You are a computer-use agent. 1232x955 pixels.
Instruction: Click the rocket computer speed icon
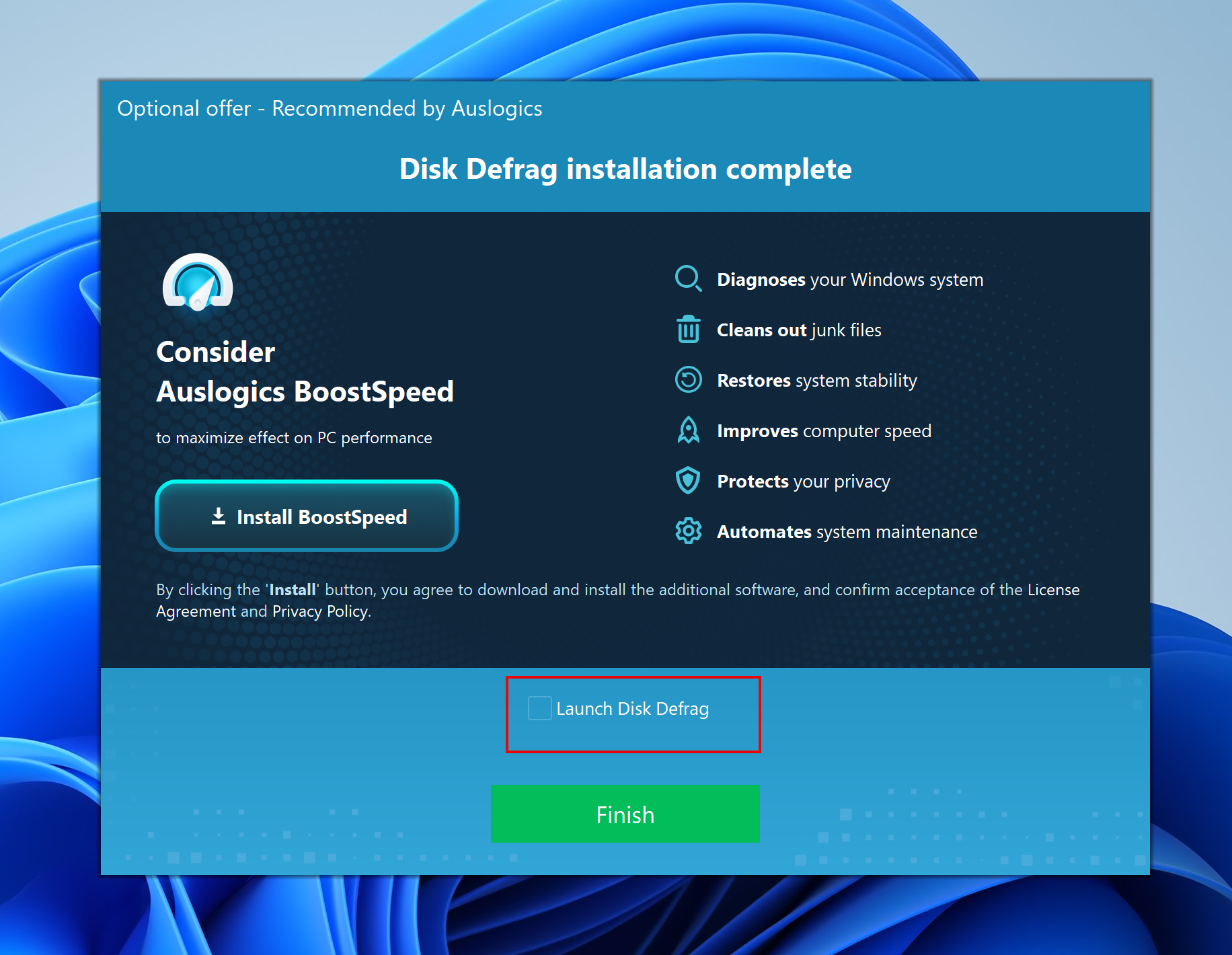coord(688,430)
